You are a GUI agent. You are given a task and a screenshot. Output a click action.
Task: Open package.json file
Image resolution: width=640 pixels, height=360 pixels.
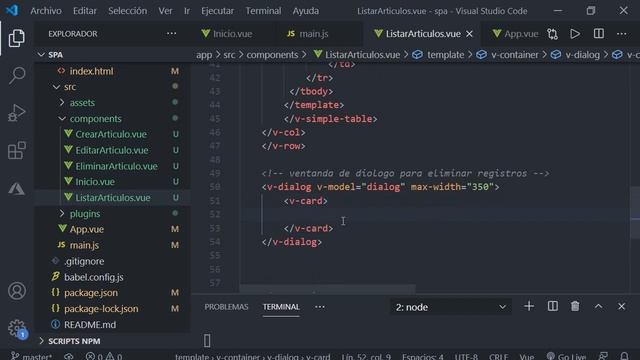click(x=112, y=293)
